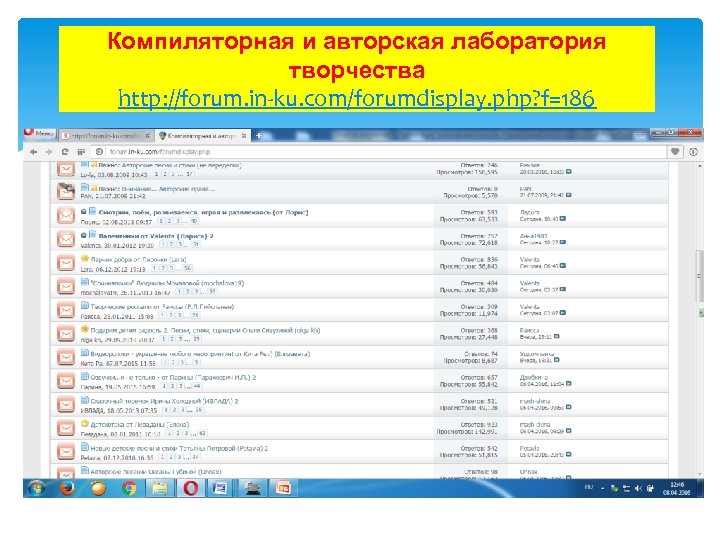Image resolution: width=720 pixels, height=540 pixels.
Task: Open the Windows Start button
Action: click(x=36, y=488)
